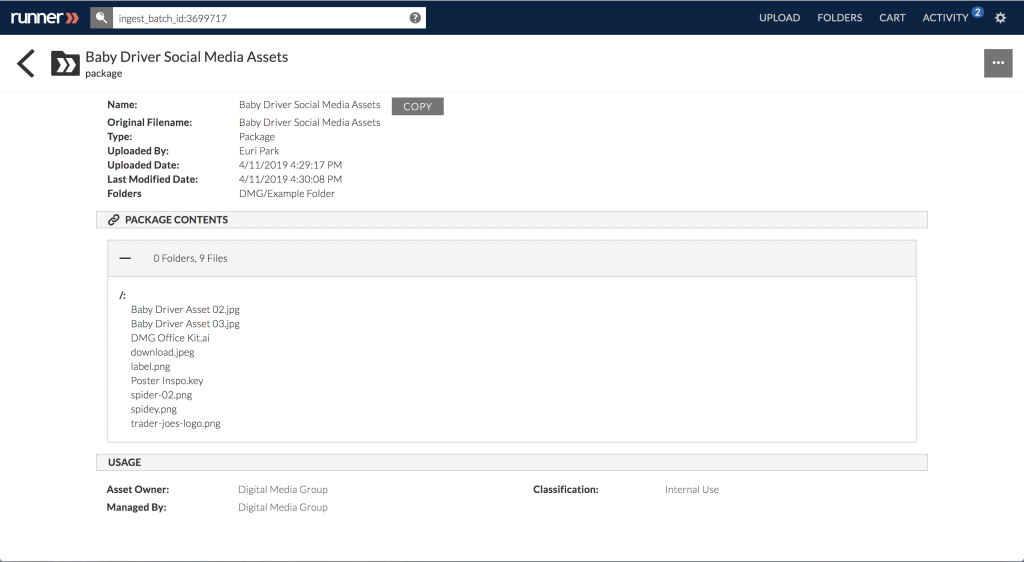
Task: Click the USAGE section header
Action: pyautogui.click(x=511, y=462)
